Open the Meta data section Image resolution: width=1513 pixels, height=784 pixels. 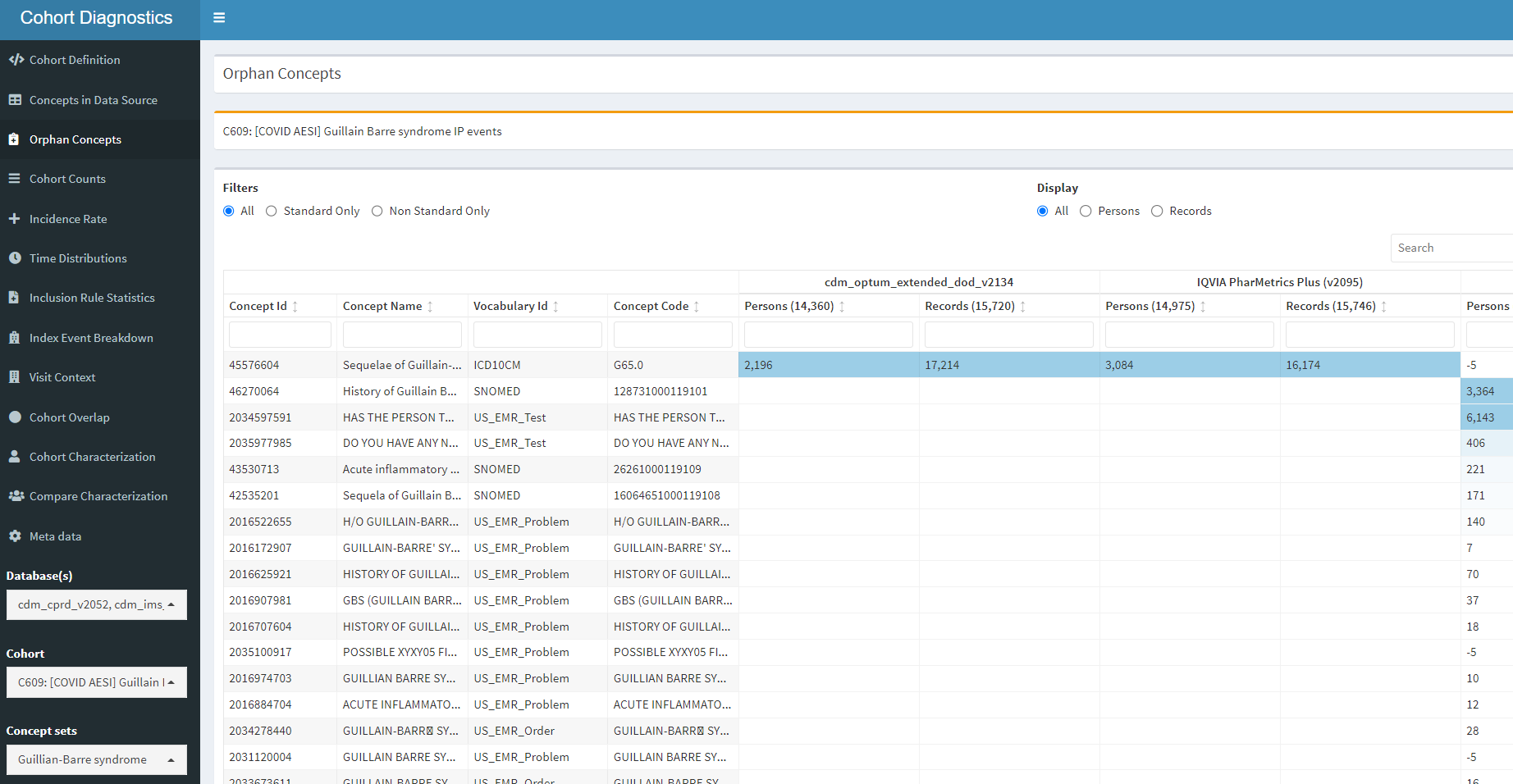pyautogui.click(x=56, y=536)
